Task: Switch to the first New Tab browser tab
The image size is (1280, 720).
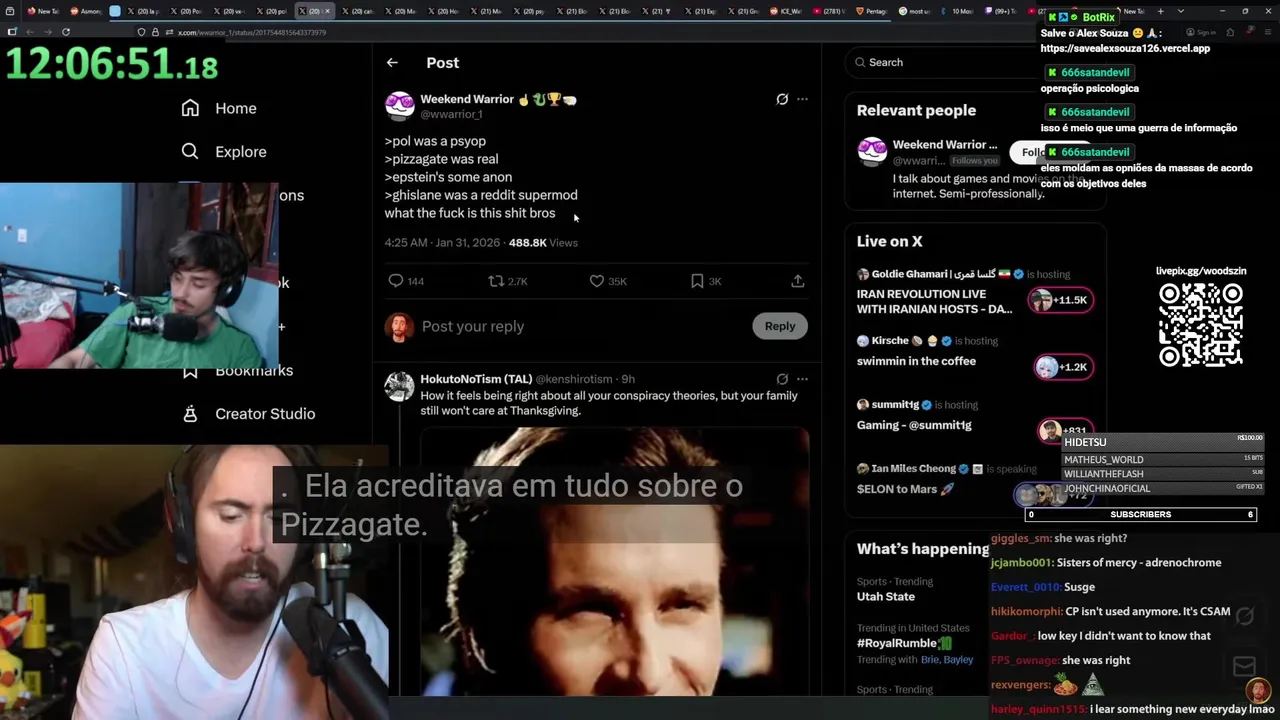Action: pyautogui.click(x=43, y=11)
